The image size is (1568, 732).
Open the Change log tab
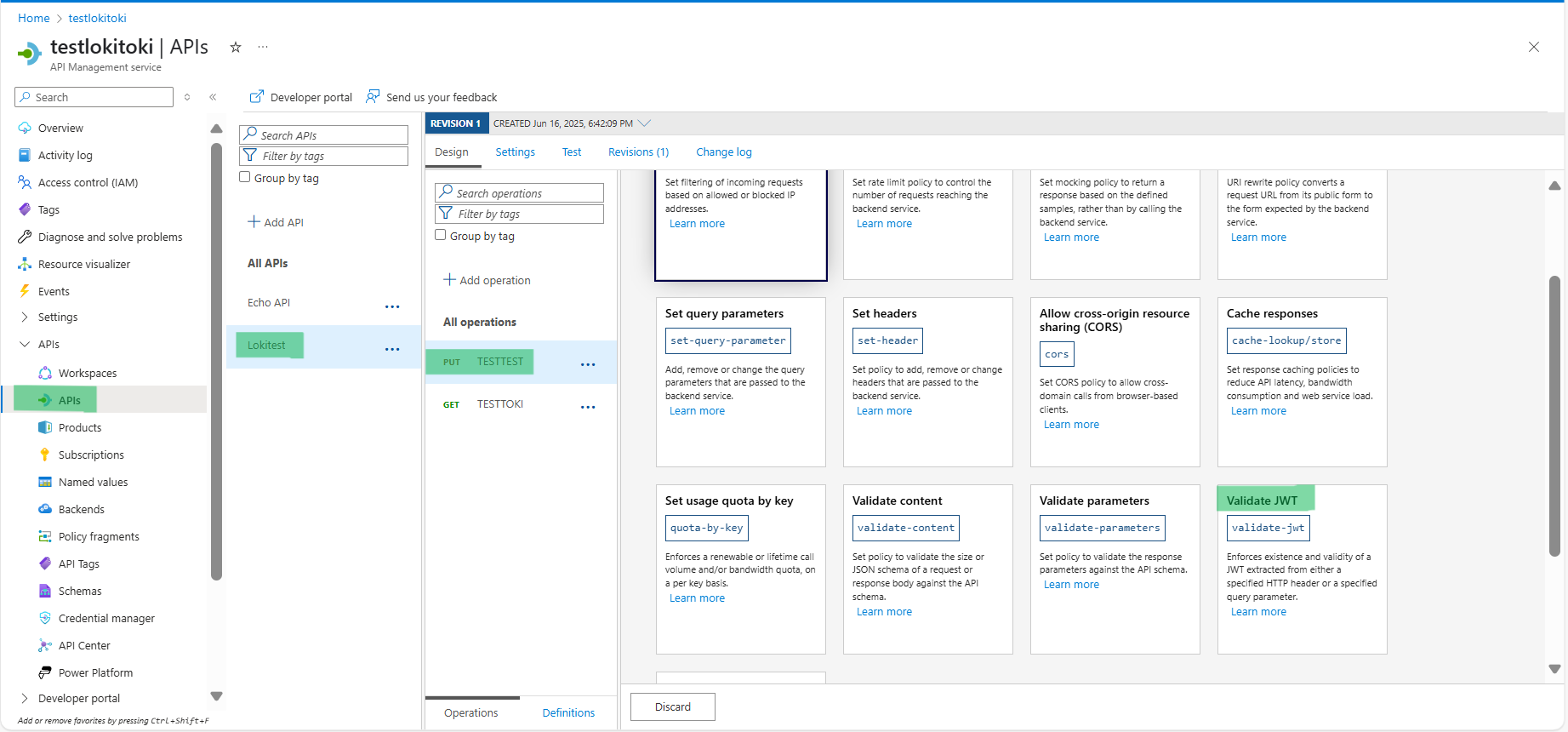[x=724, y=152]
